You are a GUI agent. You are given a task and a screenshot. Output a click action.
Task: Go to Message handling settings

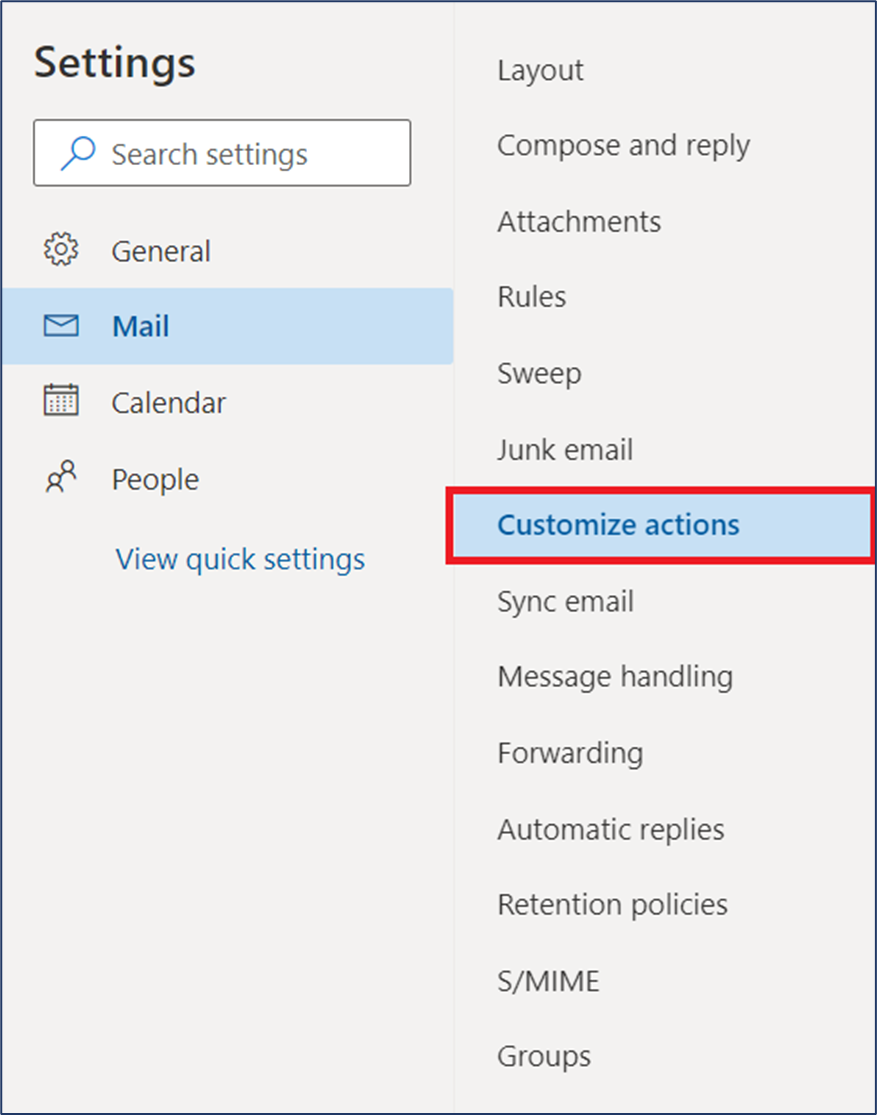615,677
